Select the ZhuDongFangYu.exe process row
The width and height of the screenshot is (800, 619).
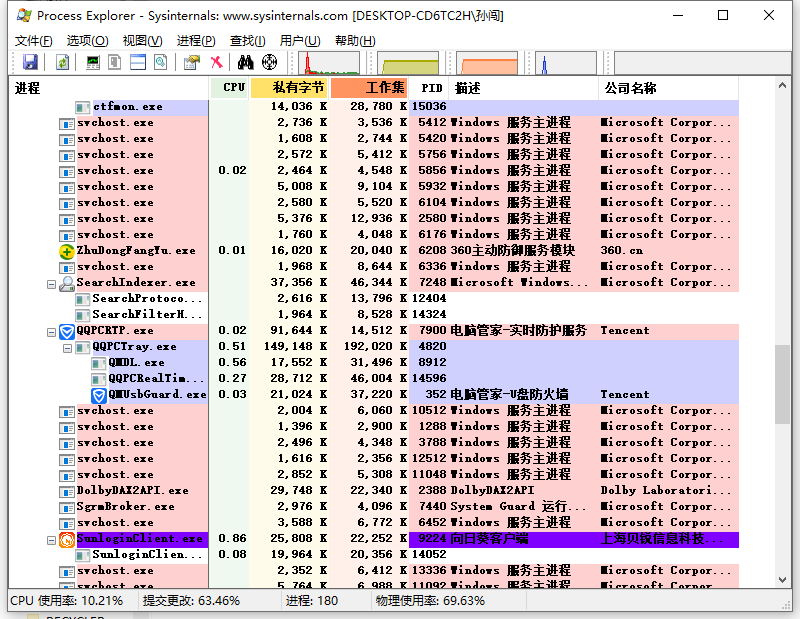pos(373,251)
